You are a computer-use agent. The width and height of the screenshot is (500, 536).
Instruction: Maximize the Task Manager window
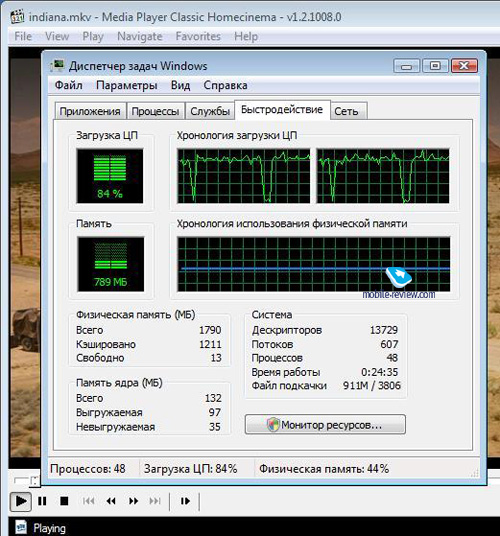tap(435, 66)
